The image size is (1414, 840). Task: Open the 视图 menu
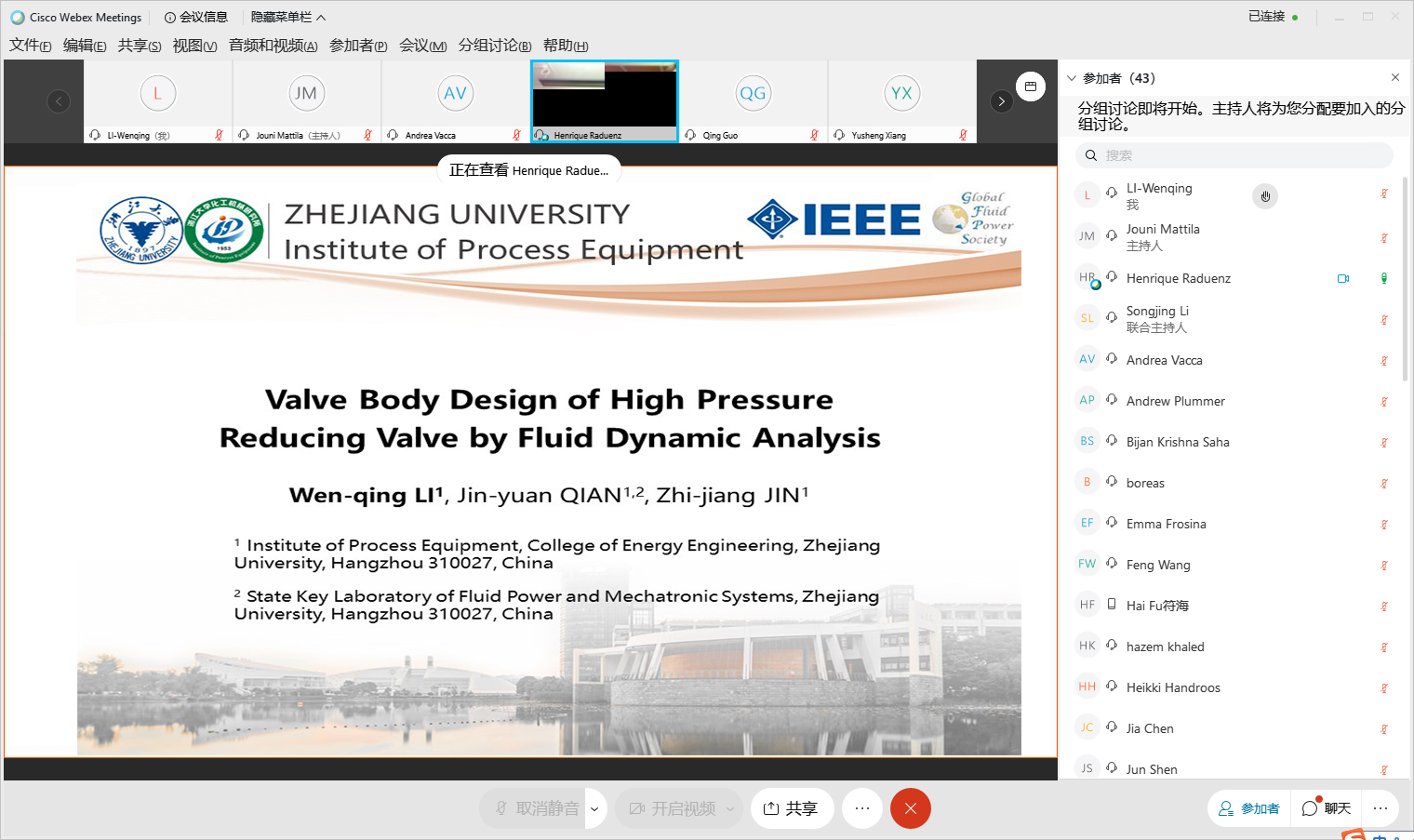tap(194, 45)
